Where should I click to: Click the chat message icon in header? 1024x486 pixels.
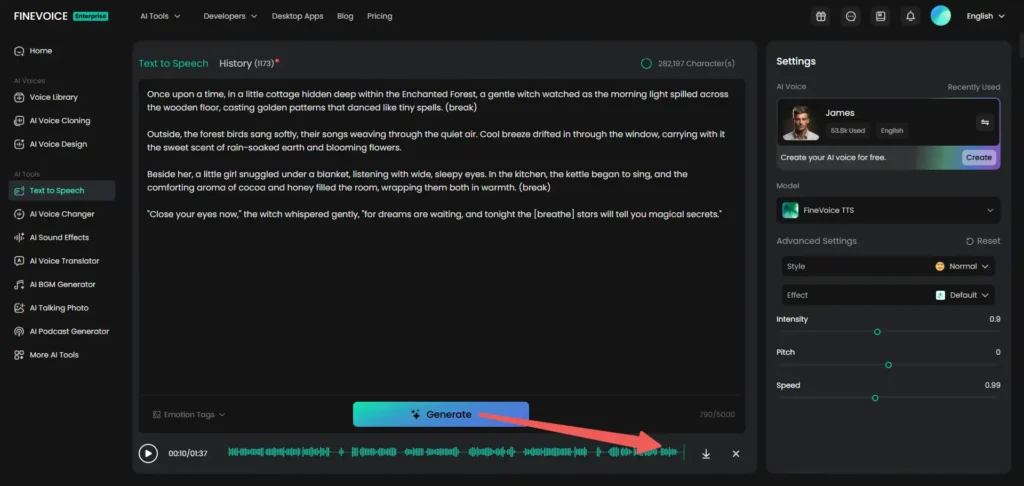click(x=851, y=16)
